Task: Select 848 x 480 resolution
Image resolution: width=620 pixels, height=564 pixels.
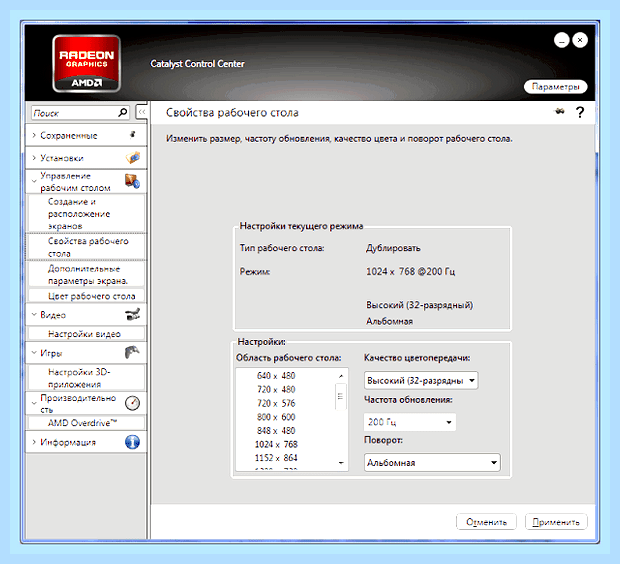Action: [276, 430]
